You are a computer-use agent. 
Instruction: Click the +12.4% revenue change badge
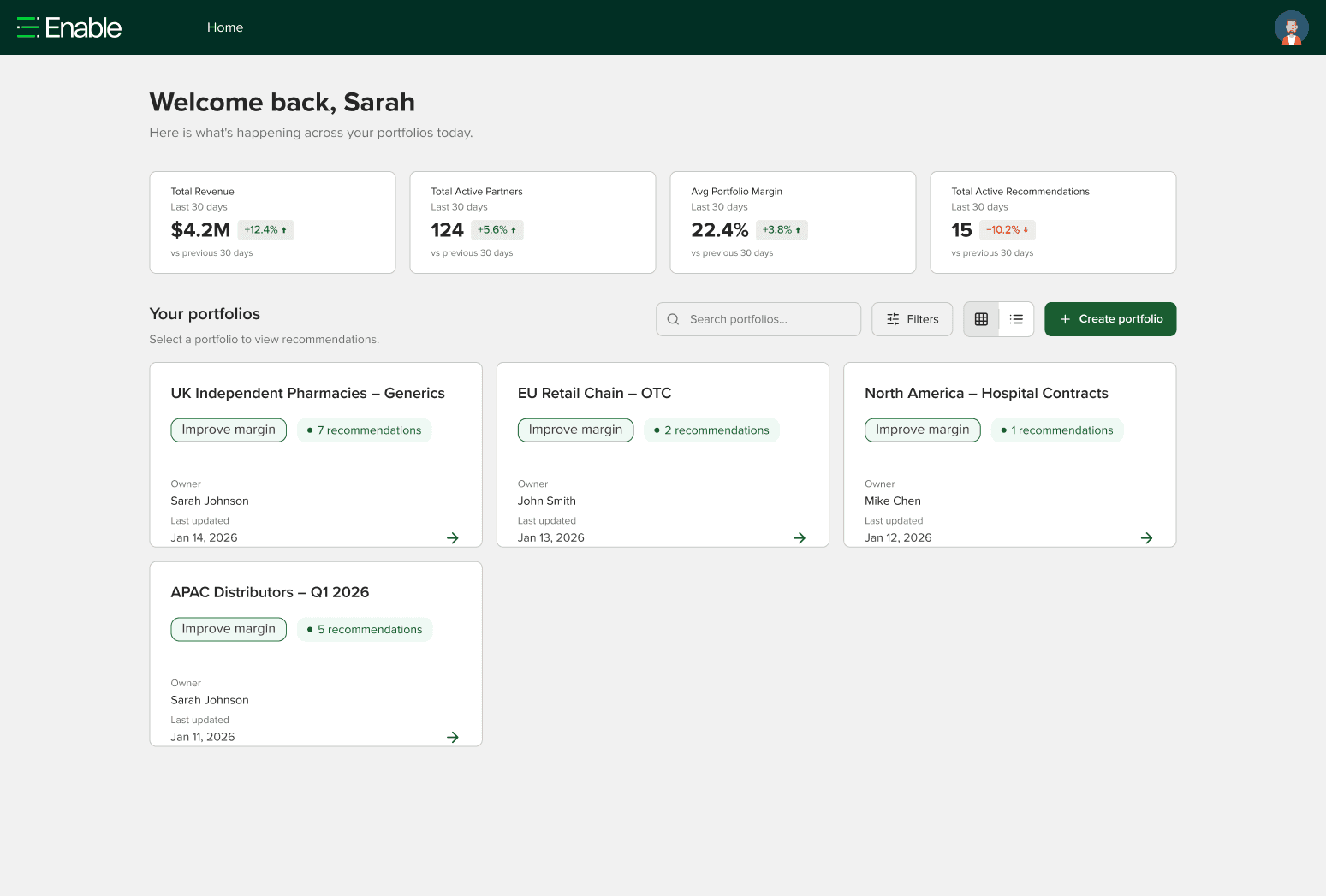click(x=265, y=230)
